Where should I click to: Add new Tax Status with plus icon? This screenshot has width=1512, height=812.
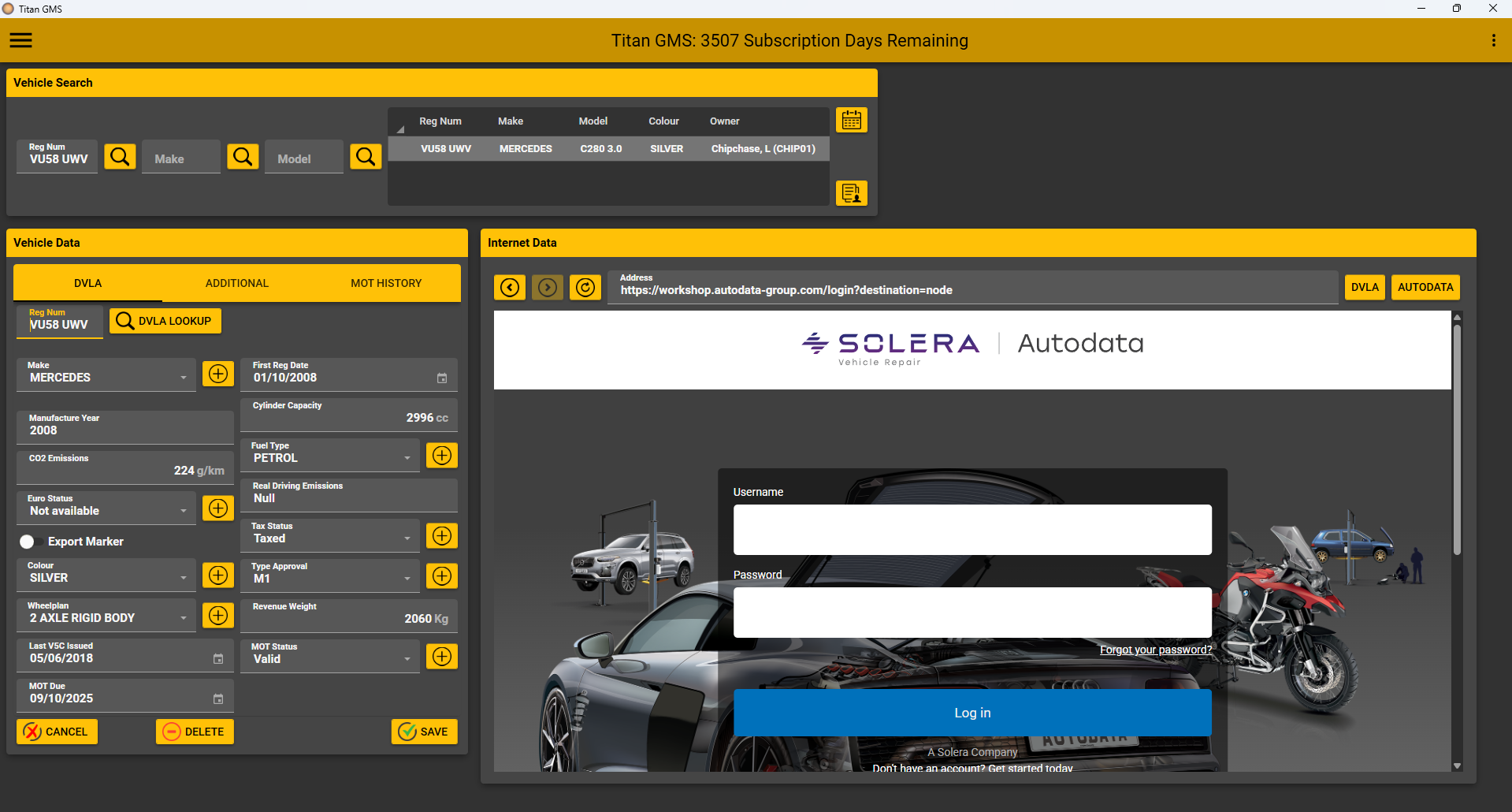tap(442, 536)
